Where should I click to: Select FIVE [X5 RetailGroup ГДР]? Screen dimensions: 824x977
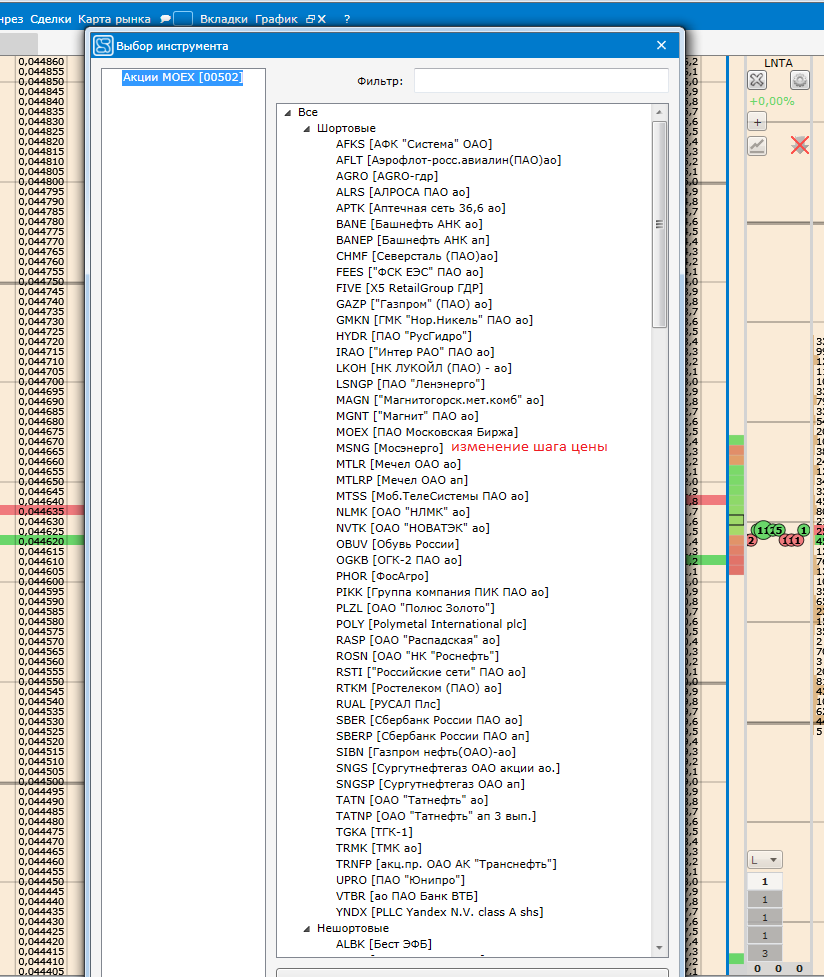pyautogui.click(x=410, y=288)
